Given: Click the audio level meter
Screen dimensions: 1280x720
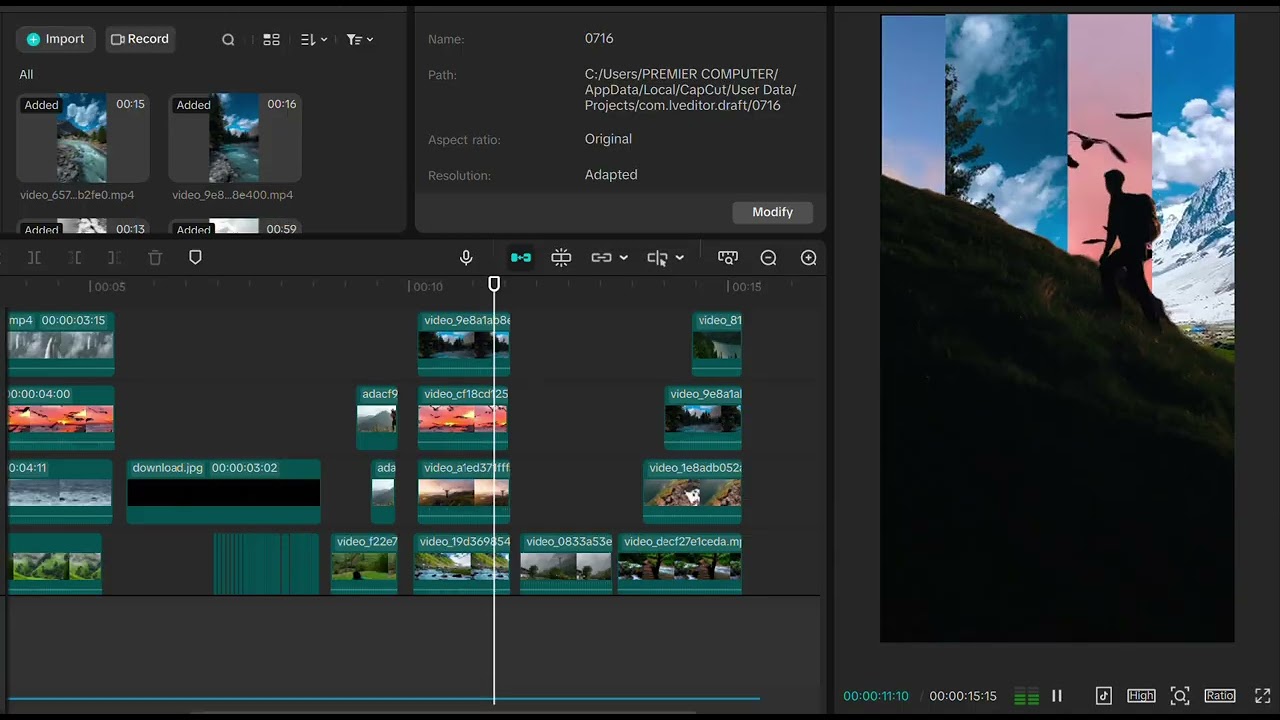Looking at the screenshot, I should (x=1026, y=696).
